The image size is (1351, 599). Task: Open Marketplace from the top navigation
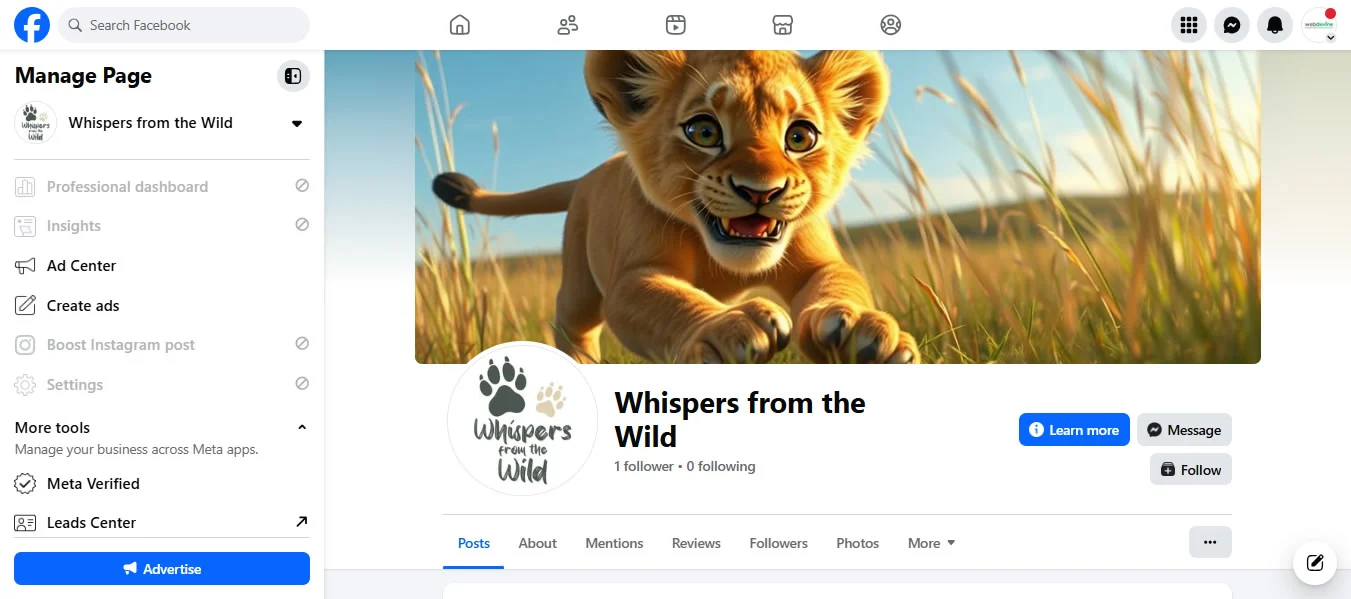782,25
